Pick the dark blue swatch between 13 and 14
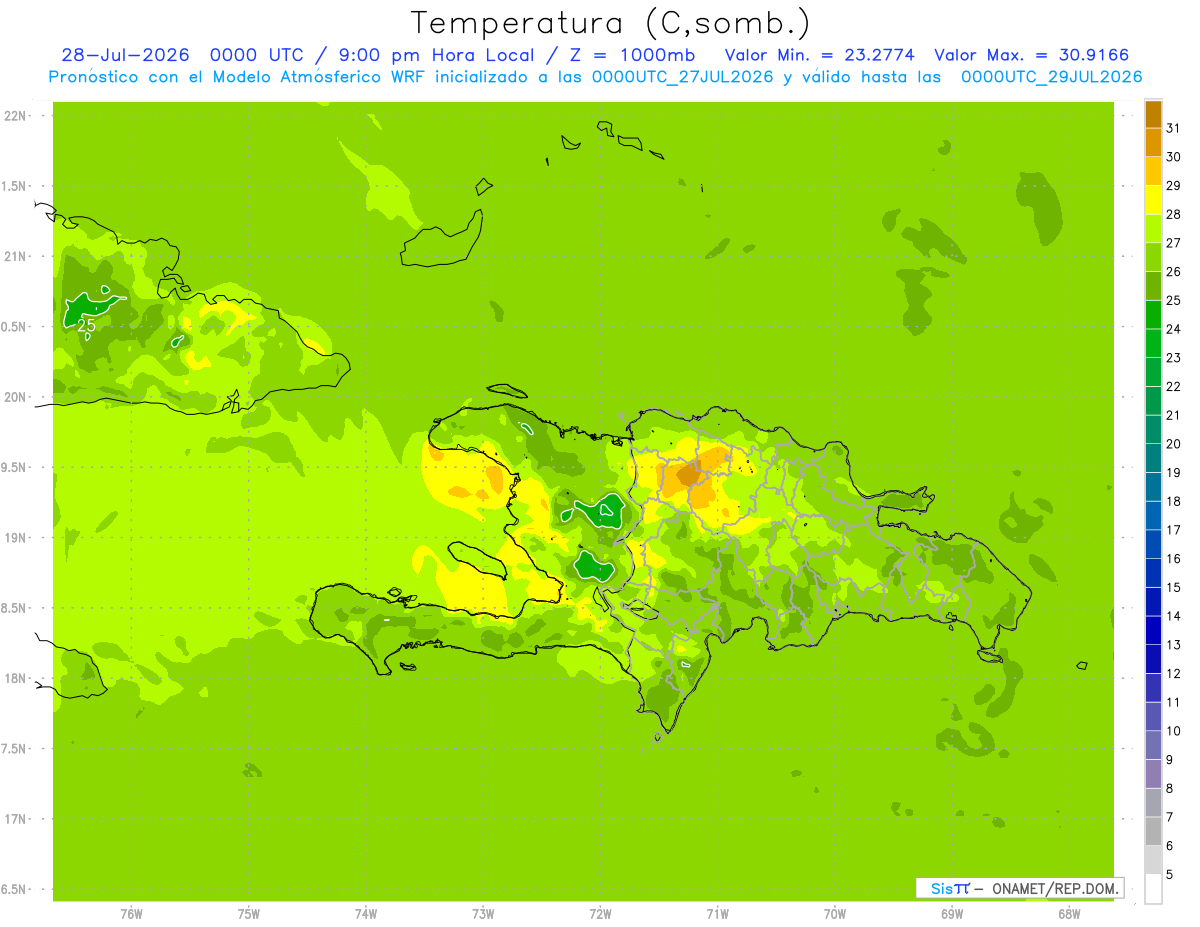Screen dimensions: 1200x927 (1153, 631)
